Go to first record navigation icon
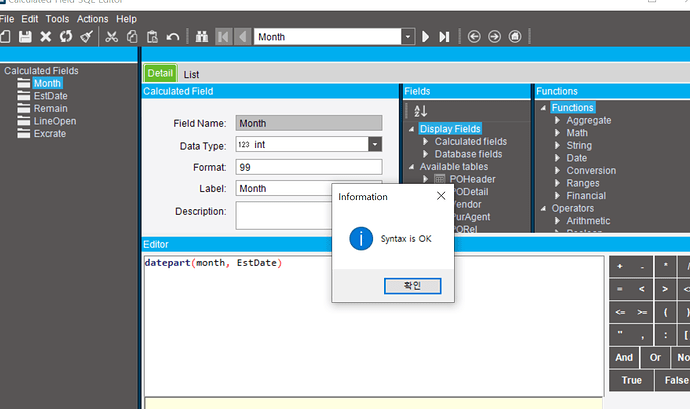This screenshot has width=690, height=409. 224,37
